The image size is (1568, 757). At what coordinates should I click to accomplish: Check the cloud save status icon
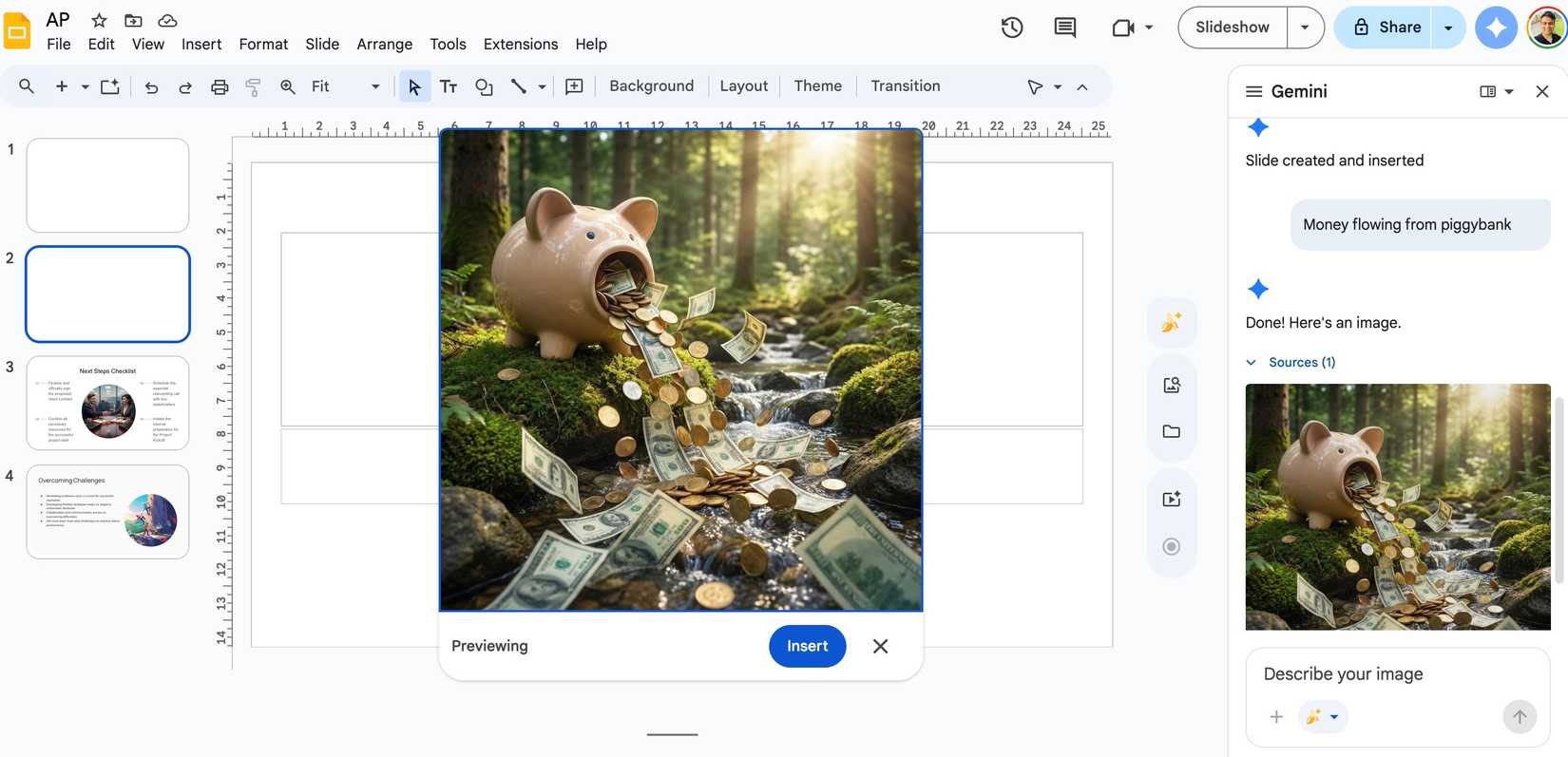pyautogui.click(x=167, y=20)
